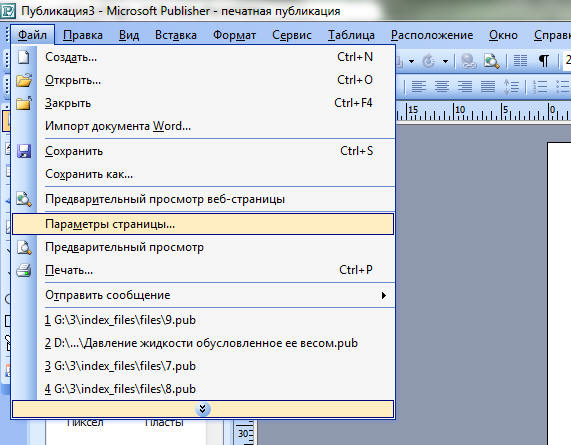Open the Окно menu
Image resolution: width=571 pixels, height=445 pixels.
pos(503,35)
